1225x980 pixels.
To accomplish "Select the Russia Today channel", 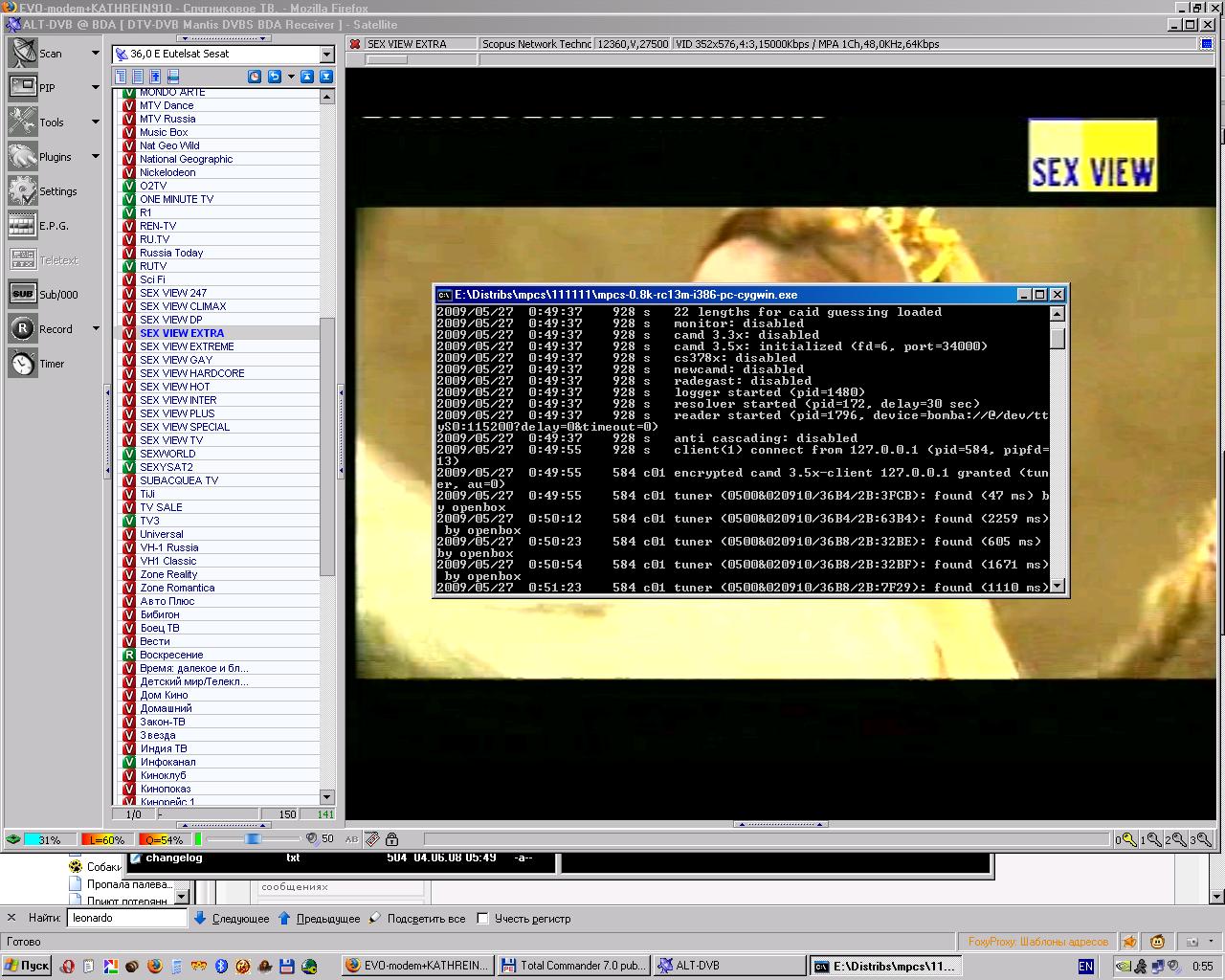I will click(x=171, y=253).
